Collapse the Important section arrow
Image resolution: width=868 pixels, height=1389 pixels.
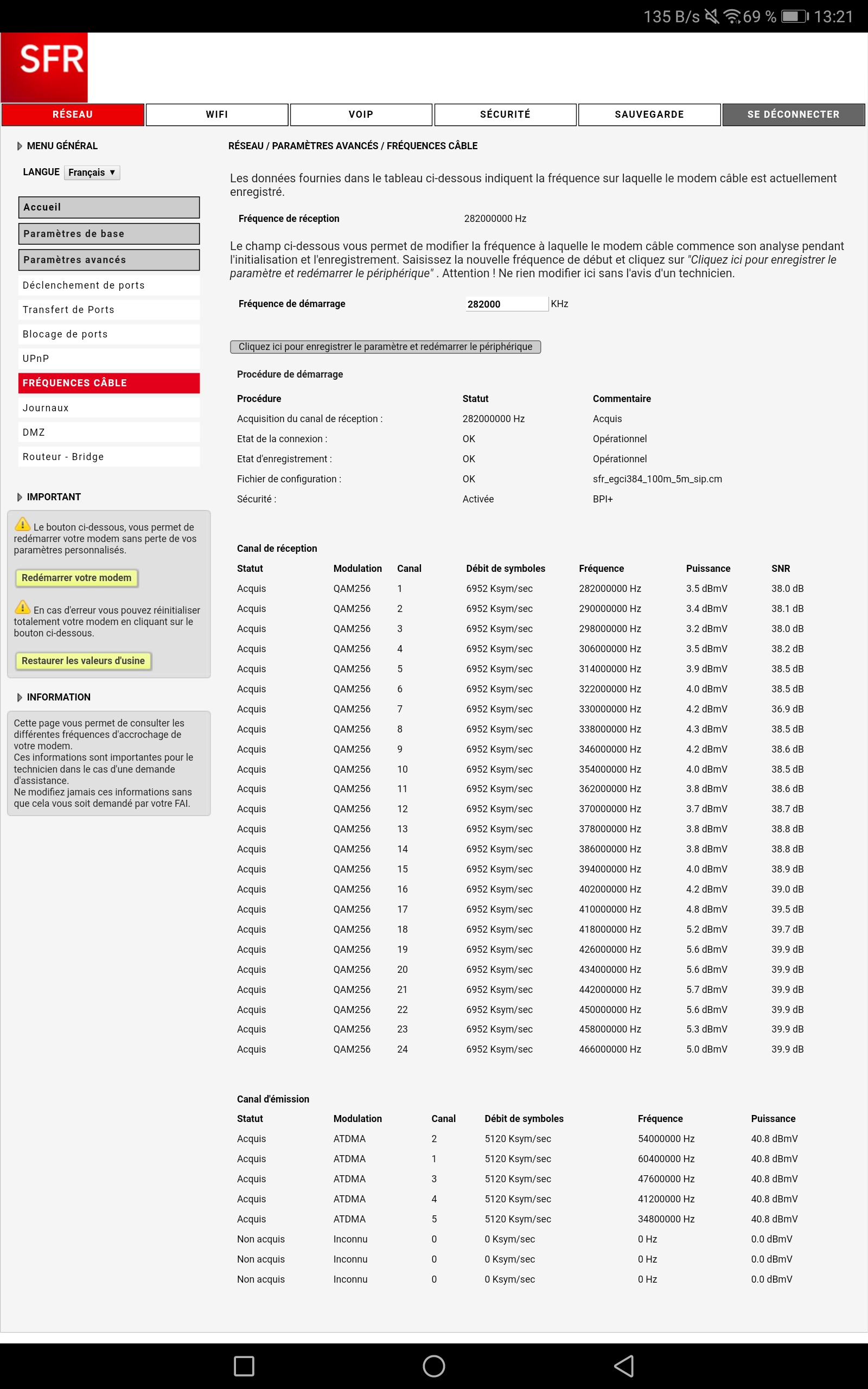click(x=20, y=497)
